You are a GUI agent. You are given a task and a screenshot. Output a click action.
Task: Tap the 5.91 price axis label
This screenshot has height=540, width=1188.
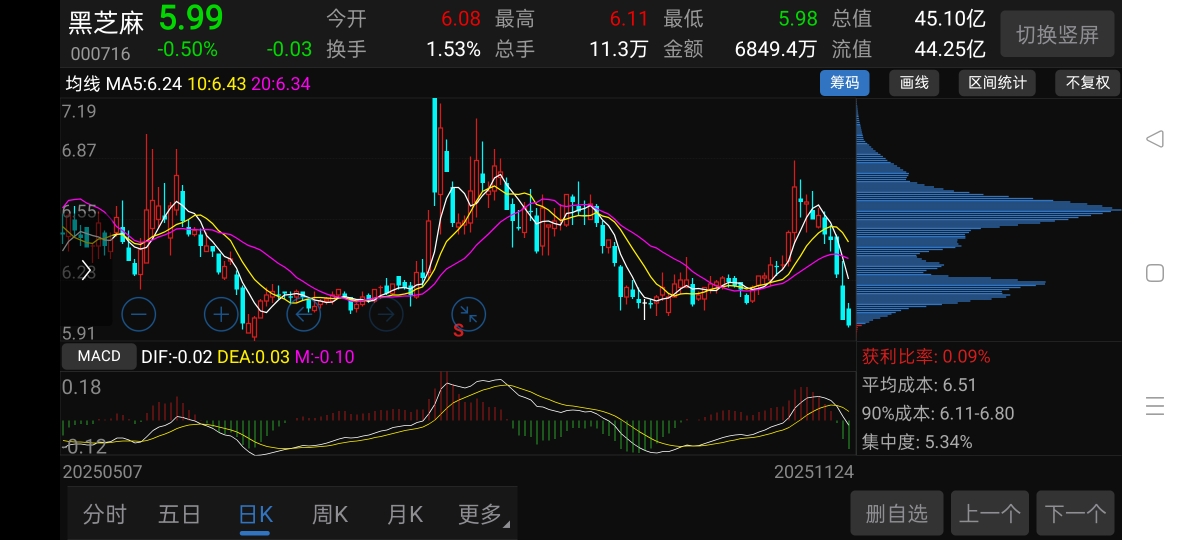79,333
